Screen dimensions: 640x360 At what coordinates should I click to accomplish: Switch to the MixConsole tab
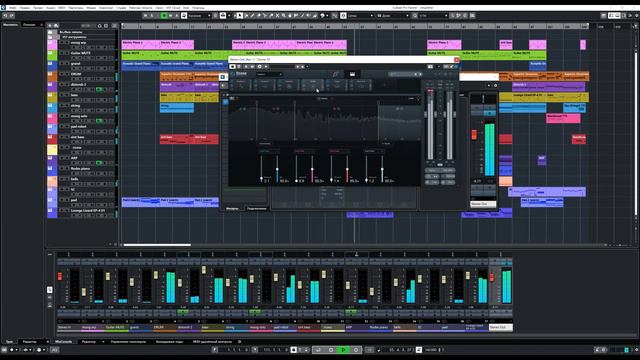(x=63, y=342)
